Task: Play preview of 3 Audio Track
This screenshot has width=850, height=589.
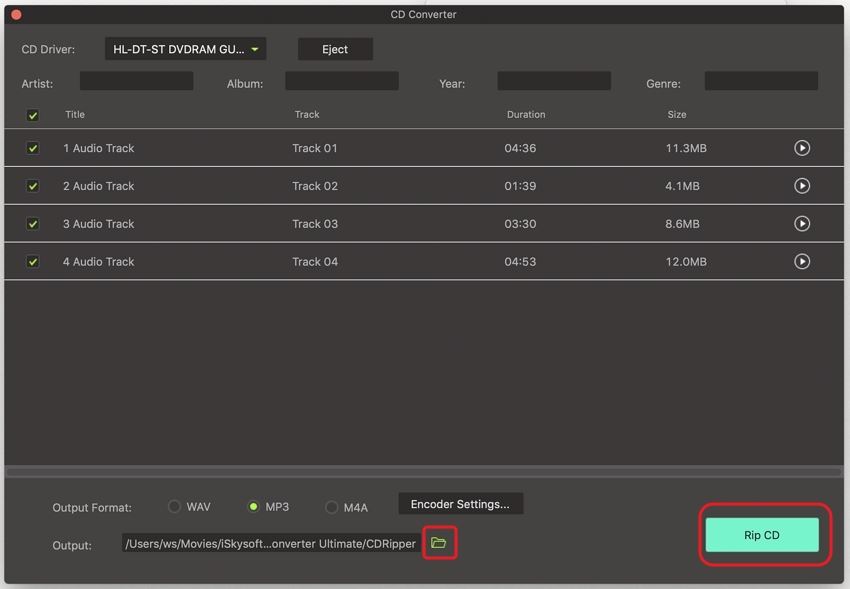Action: tap(801, 224)
